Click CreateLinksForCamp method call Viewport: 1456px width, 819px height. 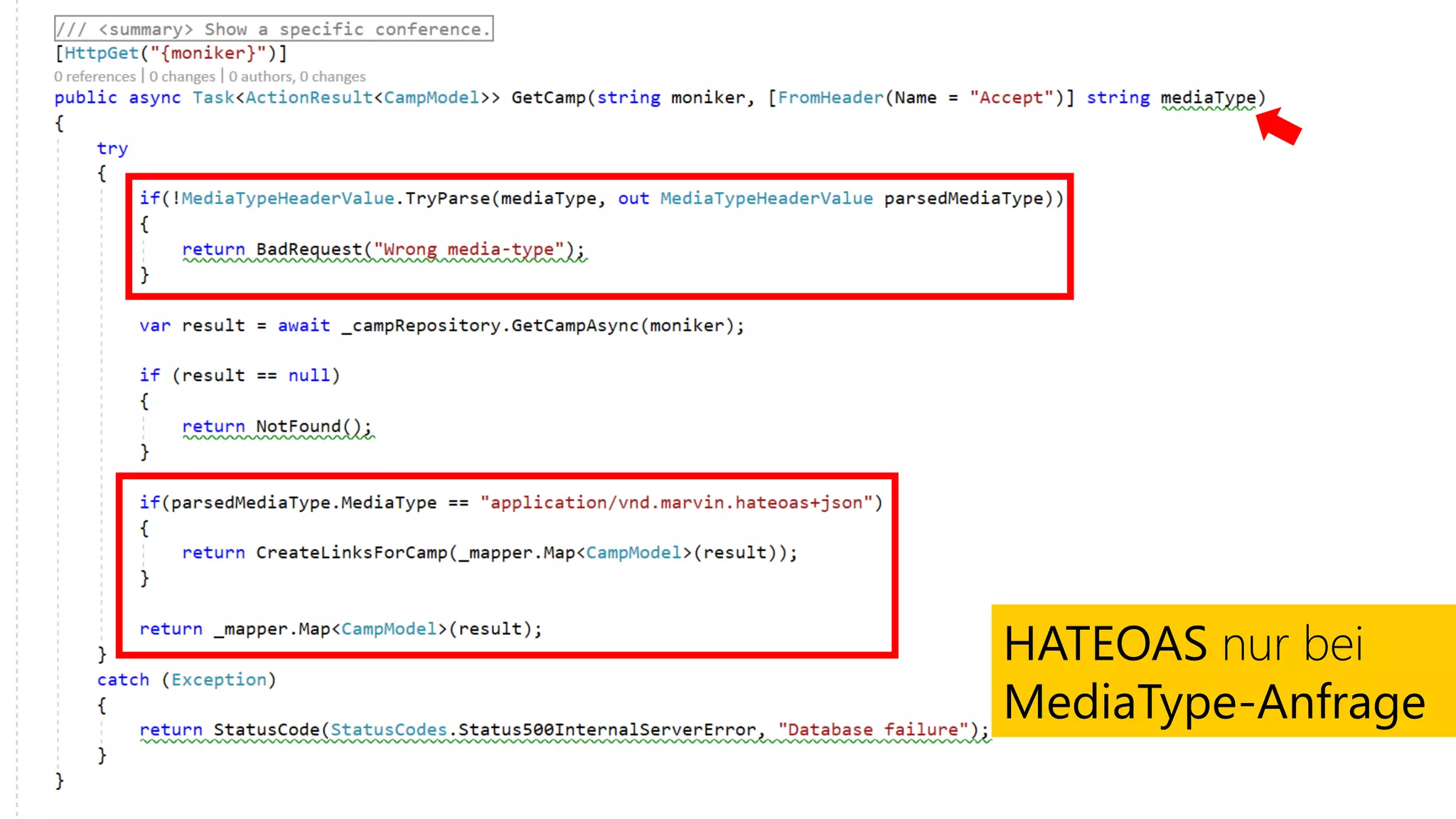coord(351,553)
